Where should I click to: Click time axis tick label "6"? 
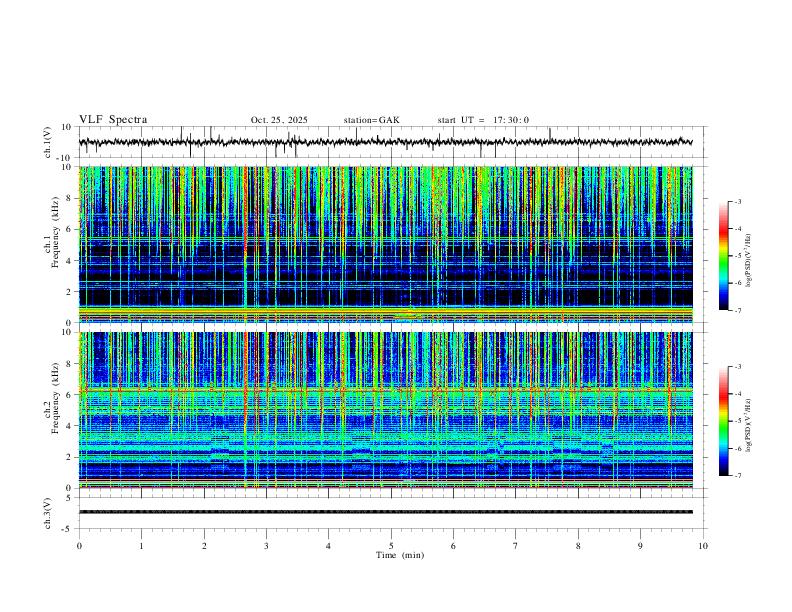[453, 546]
